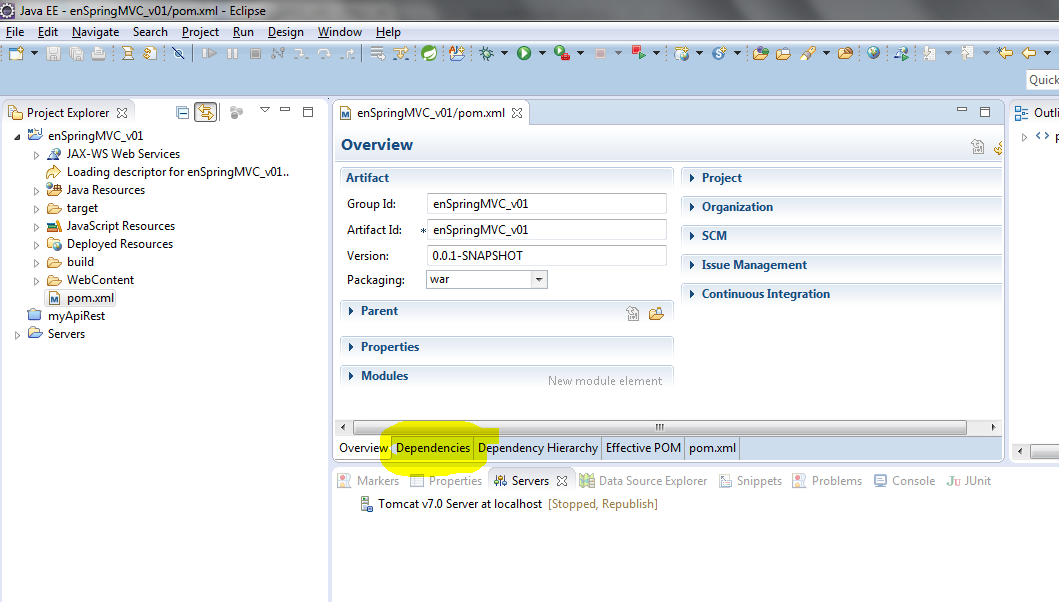Click the Save toolbar icon
The height and width of the screenshot is (602, 1059).
(x=53, y=53)
